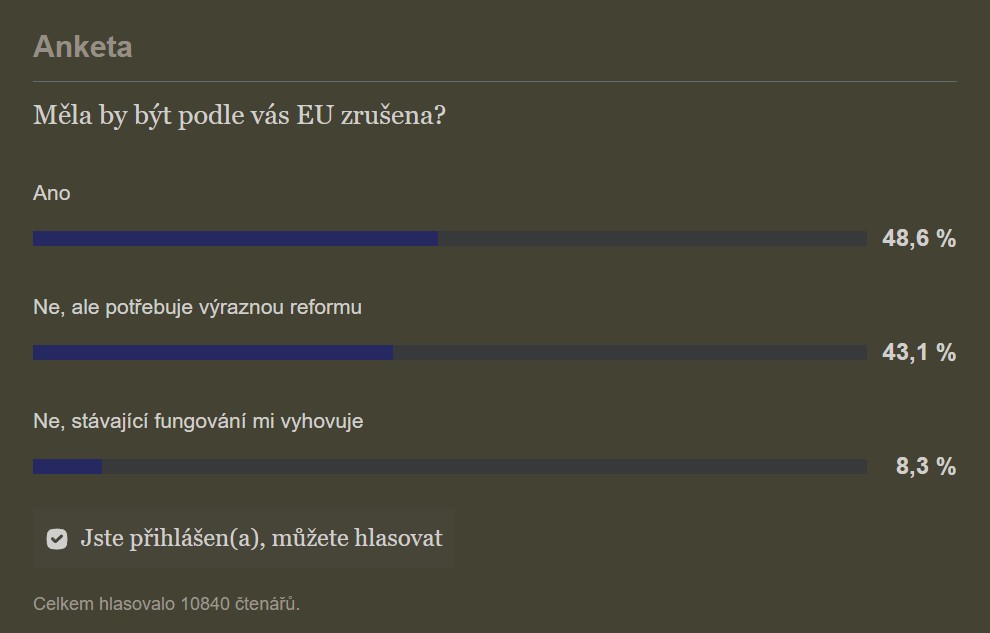Click the divider line below Anketa heading
Viewport: 990px width, 633px height.
495,81
